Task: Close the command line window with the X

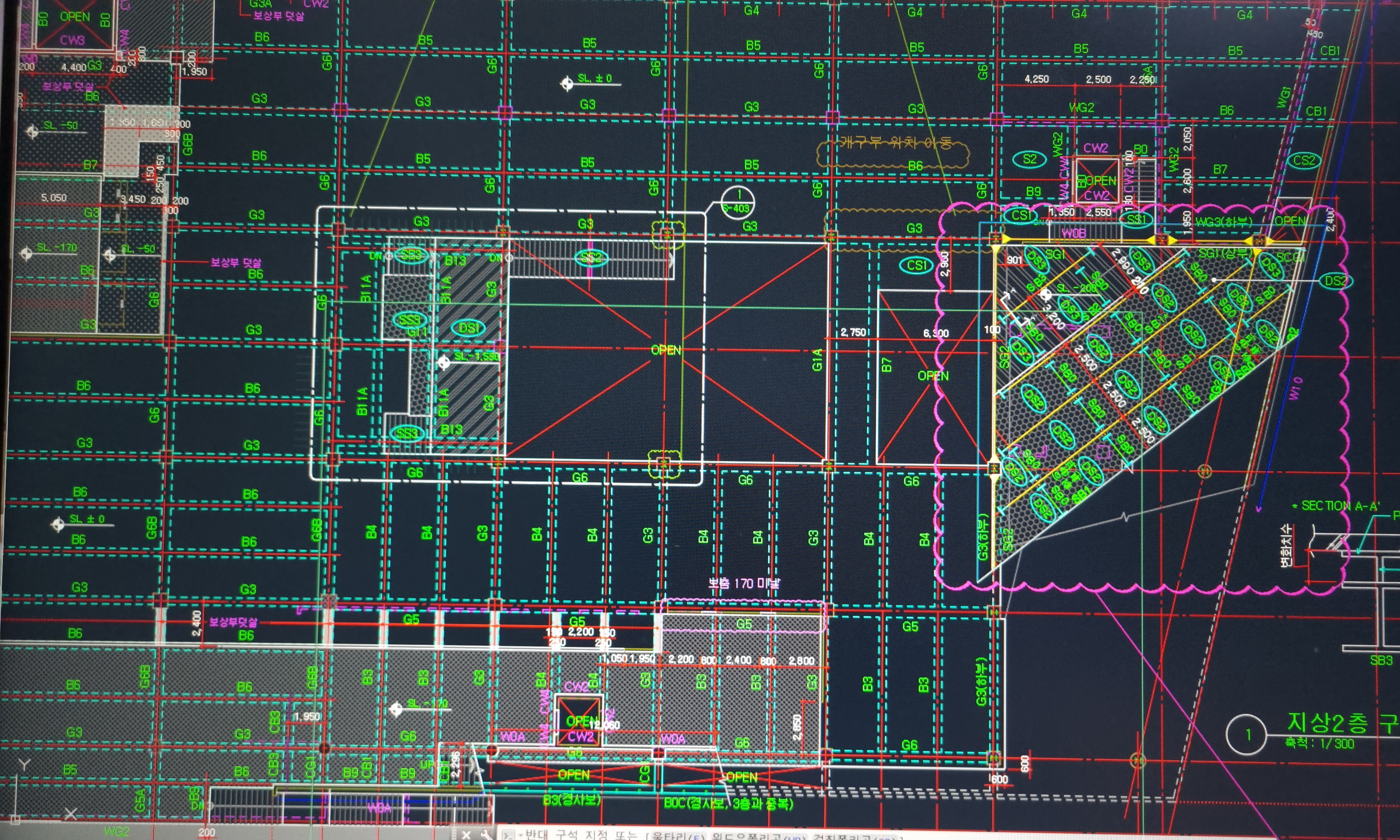Action: click(466, 835)
